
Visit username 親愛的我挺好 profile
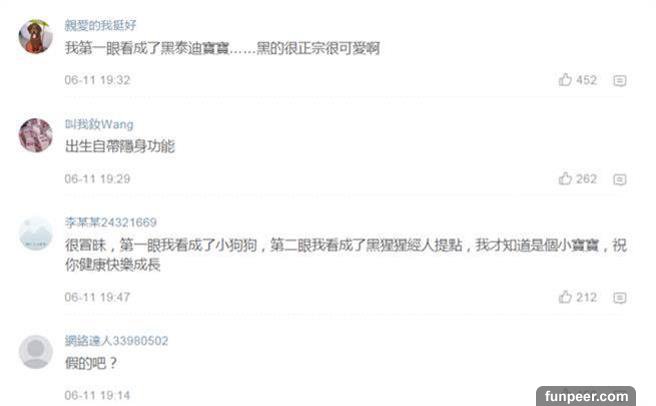point(100,25)
